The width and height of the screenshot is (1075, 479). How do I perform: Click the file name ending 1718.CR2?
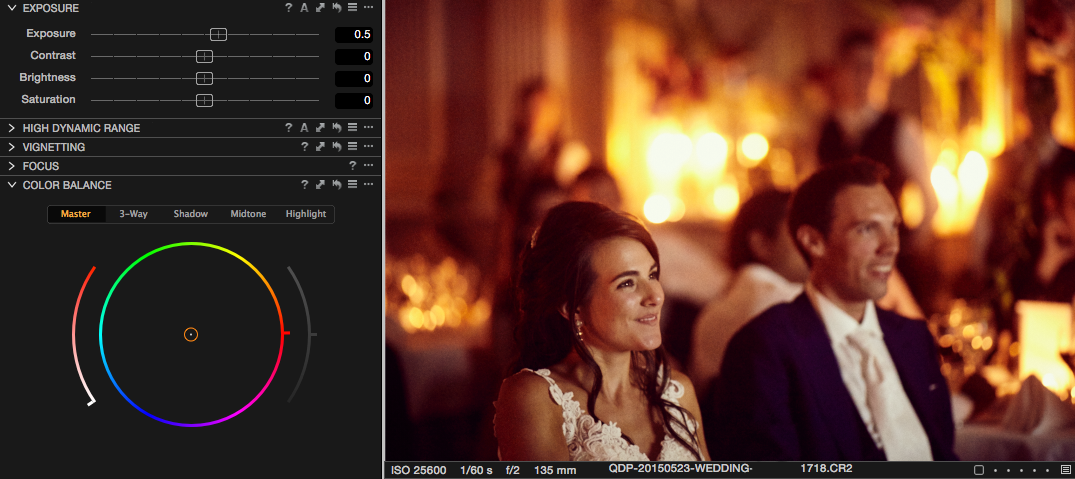pos(730,469)
